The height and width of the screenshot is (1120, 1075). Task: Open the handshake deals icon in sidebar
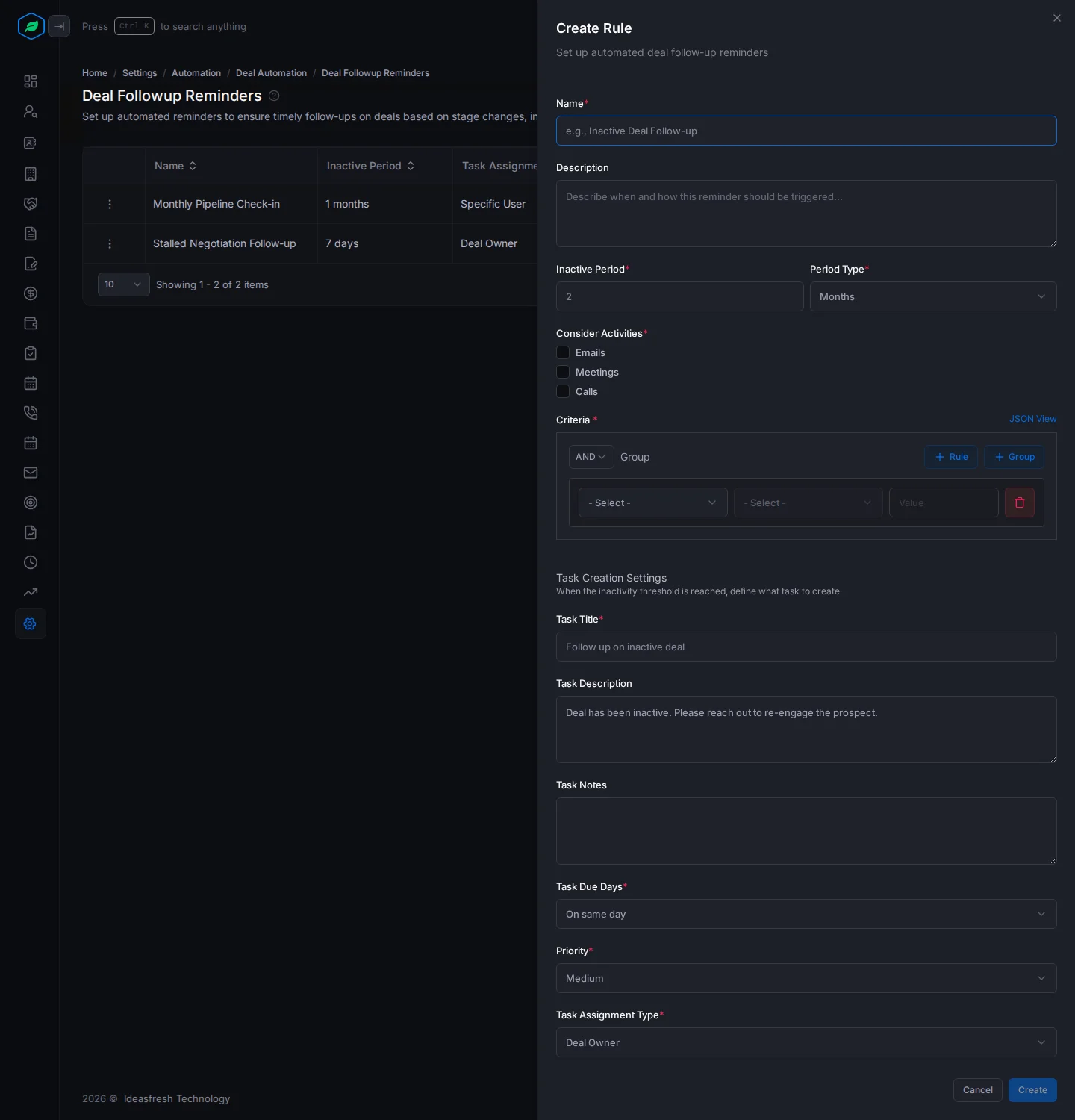[x=31, y=204]
